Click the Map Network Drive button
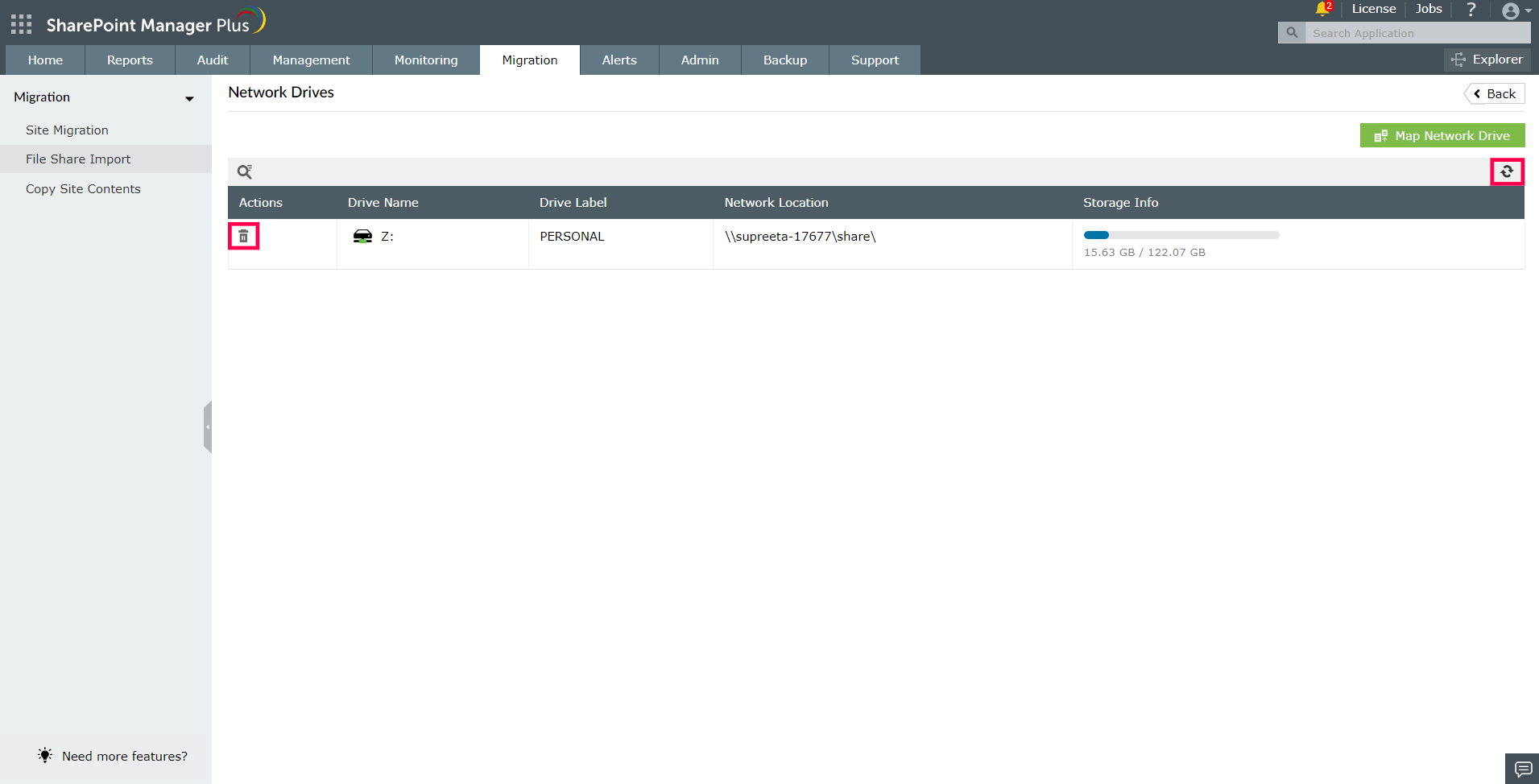The width and height of the screenshot is (1539, 784). coord(1442,135)
